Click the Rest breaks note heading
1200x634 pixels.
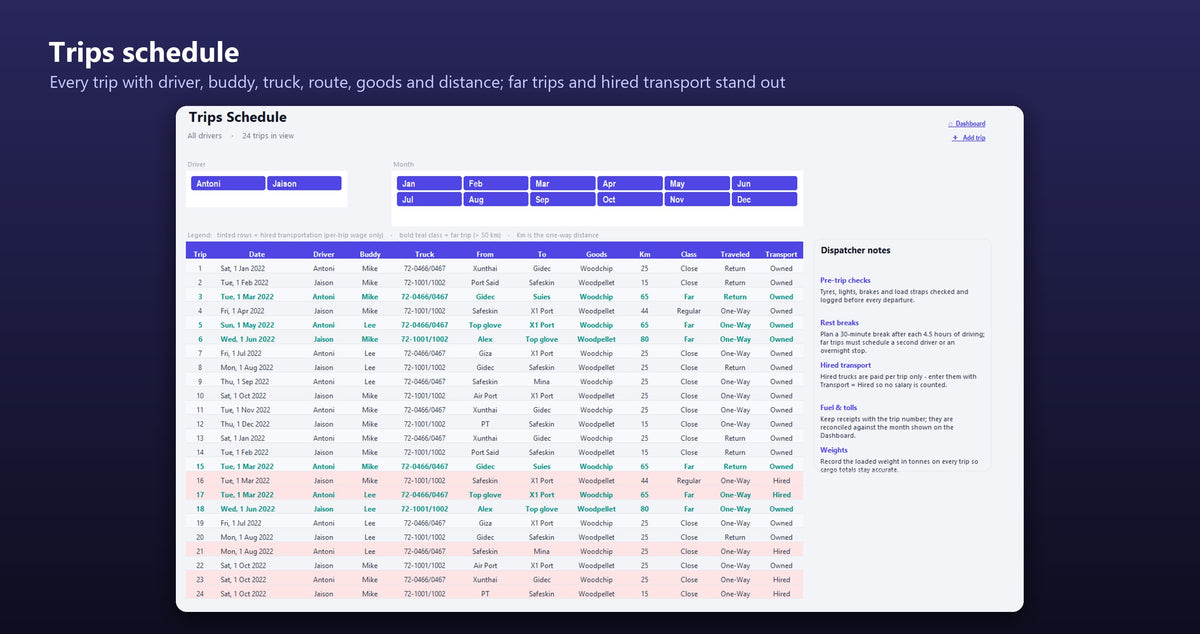pyautogui.click(x=839, y=323)
